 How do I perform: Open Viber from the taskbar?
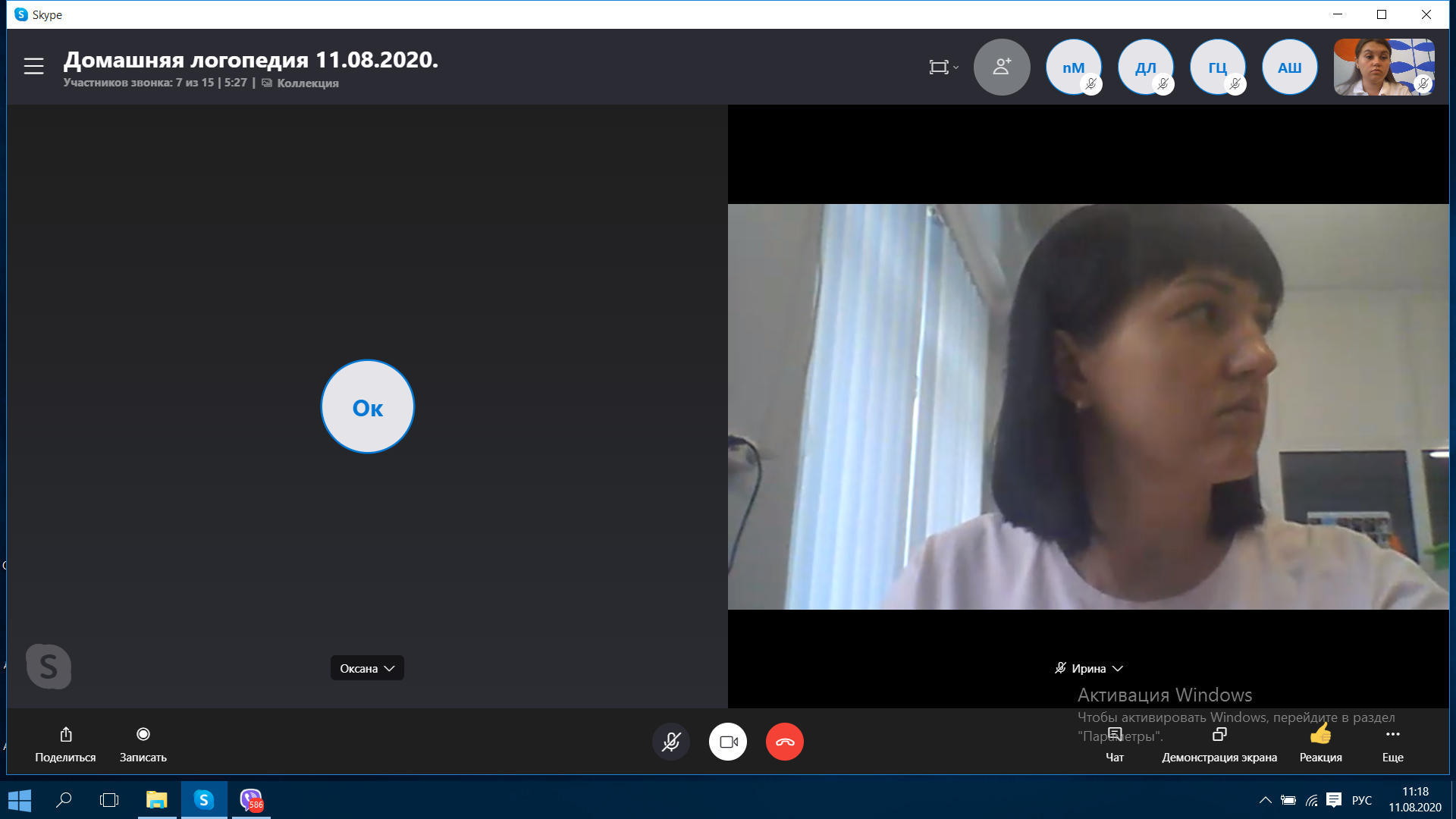pos(251,800)
